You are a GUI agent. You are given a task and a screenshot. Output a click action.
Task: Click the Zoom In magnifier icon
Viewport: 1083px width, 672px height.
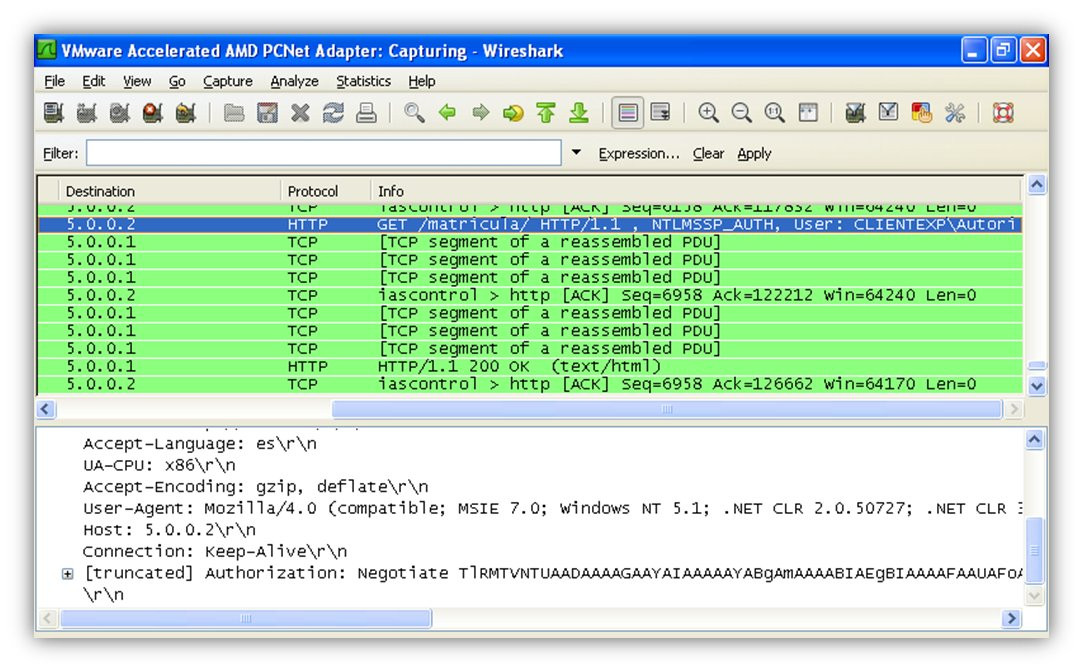708,113
